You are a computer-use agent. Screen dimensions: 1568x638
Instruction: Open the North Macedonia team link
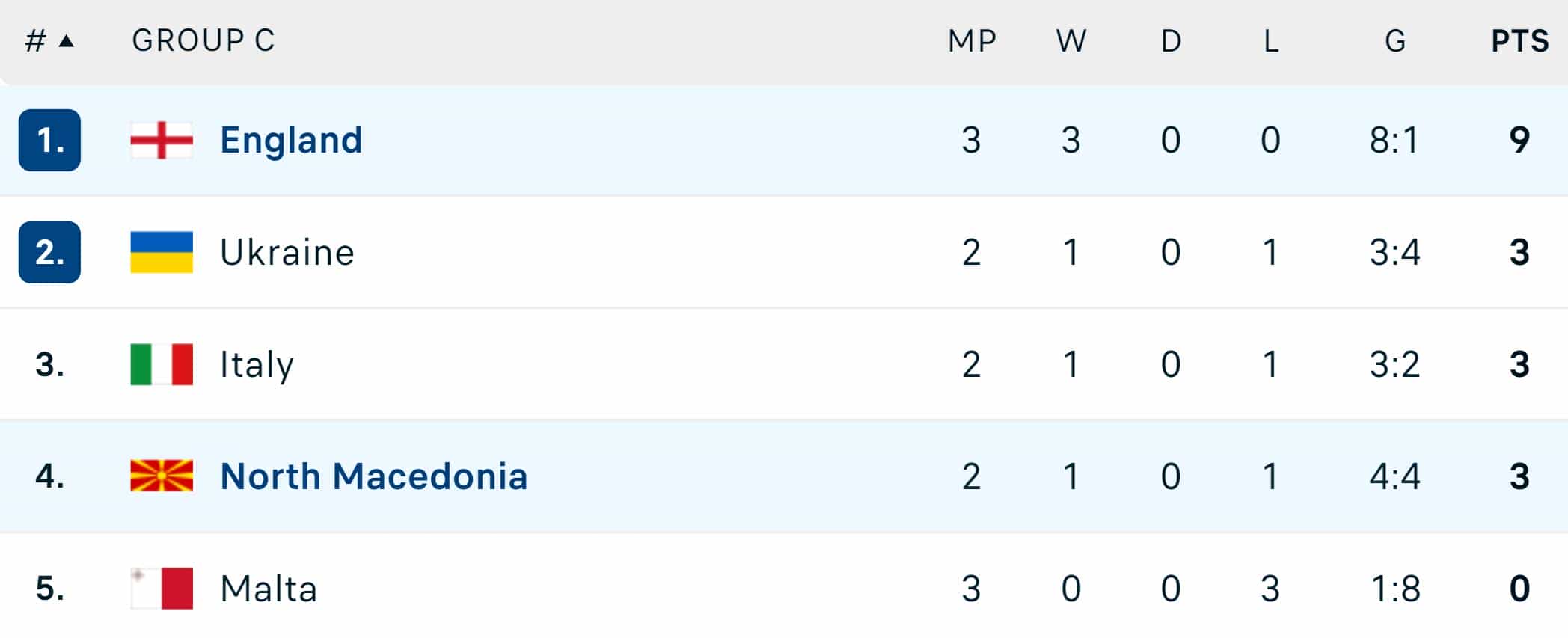coord(374,476)
